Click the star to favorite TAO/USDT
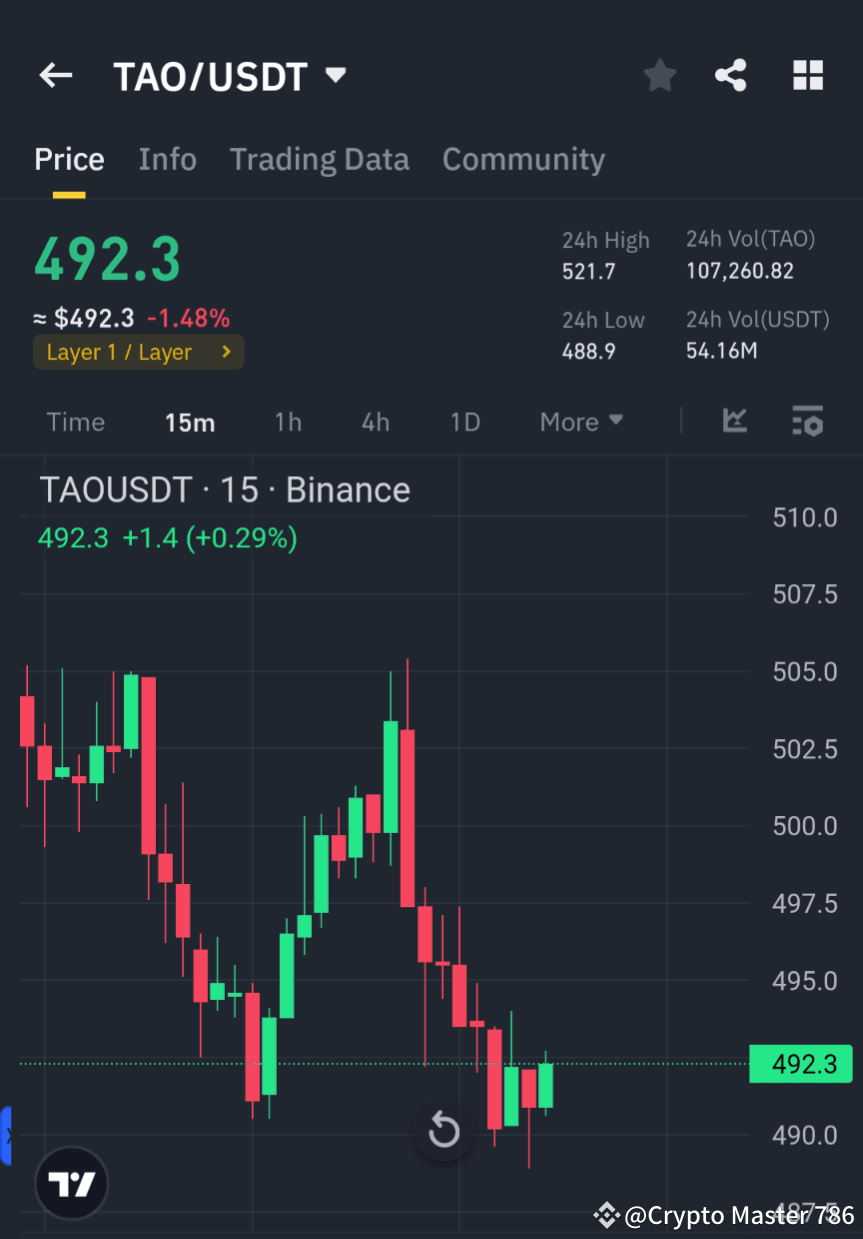The height and width of the screenshot is (1239, 863). pos(659,75)
